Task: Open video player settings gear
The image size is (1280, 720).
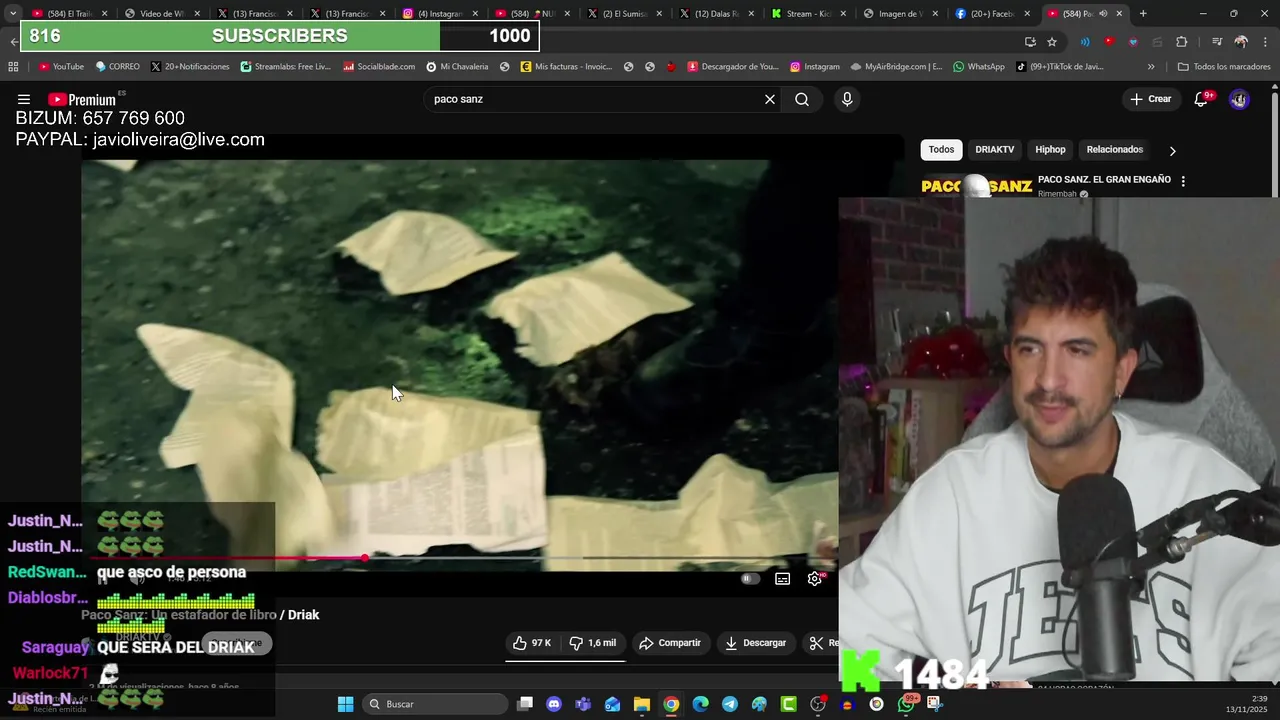Action: (815, 578)
